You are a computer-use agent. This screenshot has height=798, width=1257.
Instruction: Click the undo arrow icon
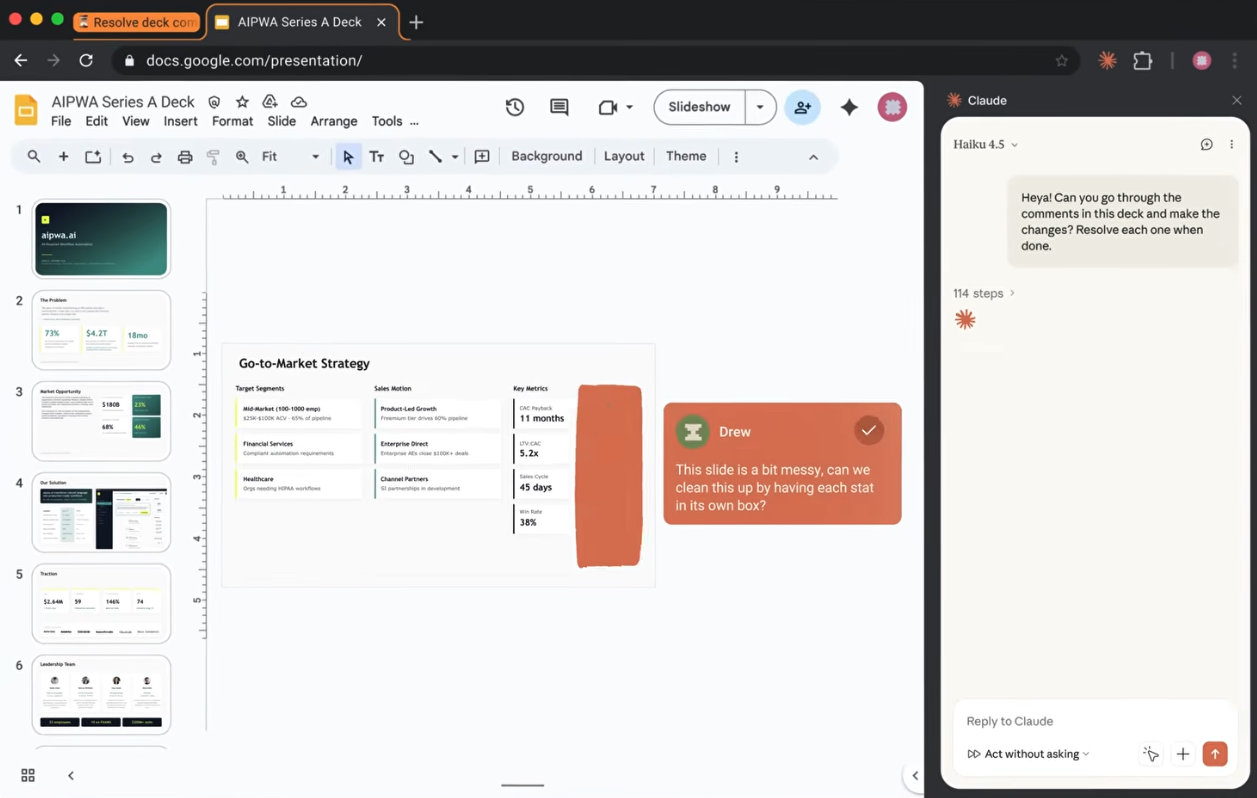point(128,157)
